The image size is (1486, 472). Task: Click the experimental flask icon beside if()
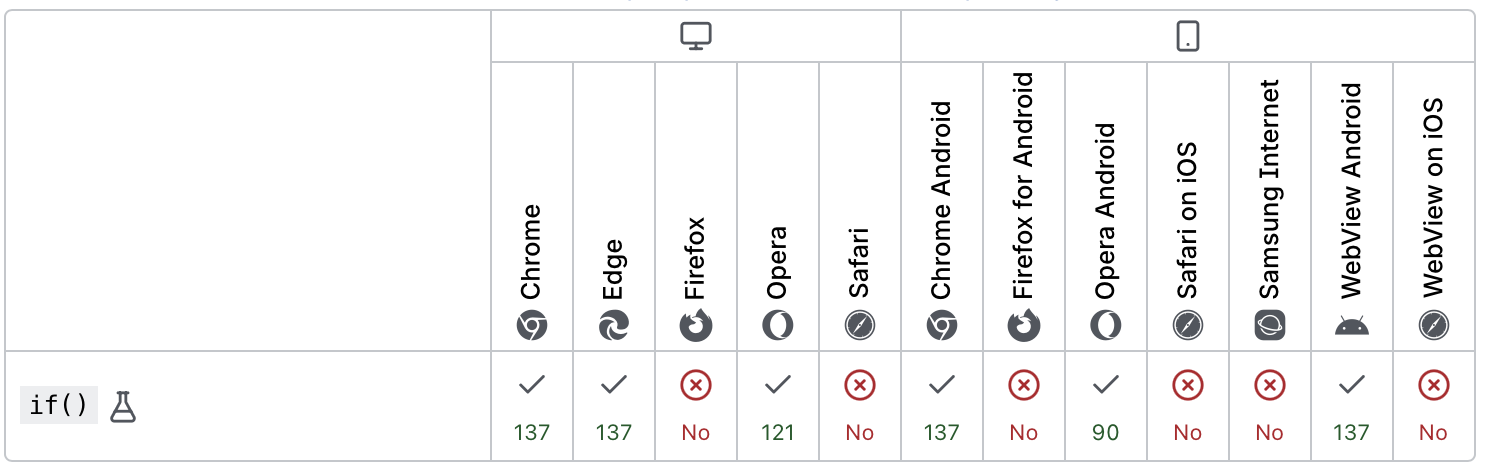[x=123, y=405]
